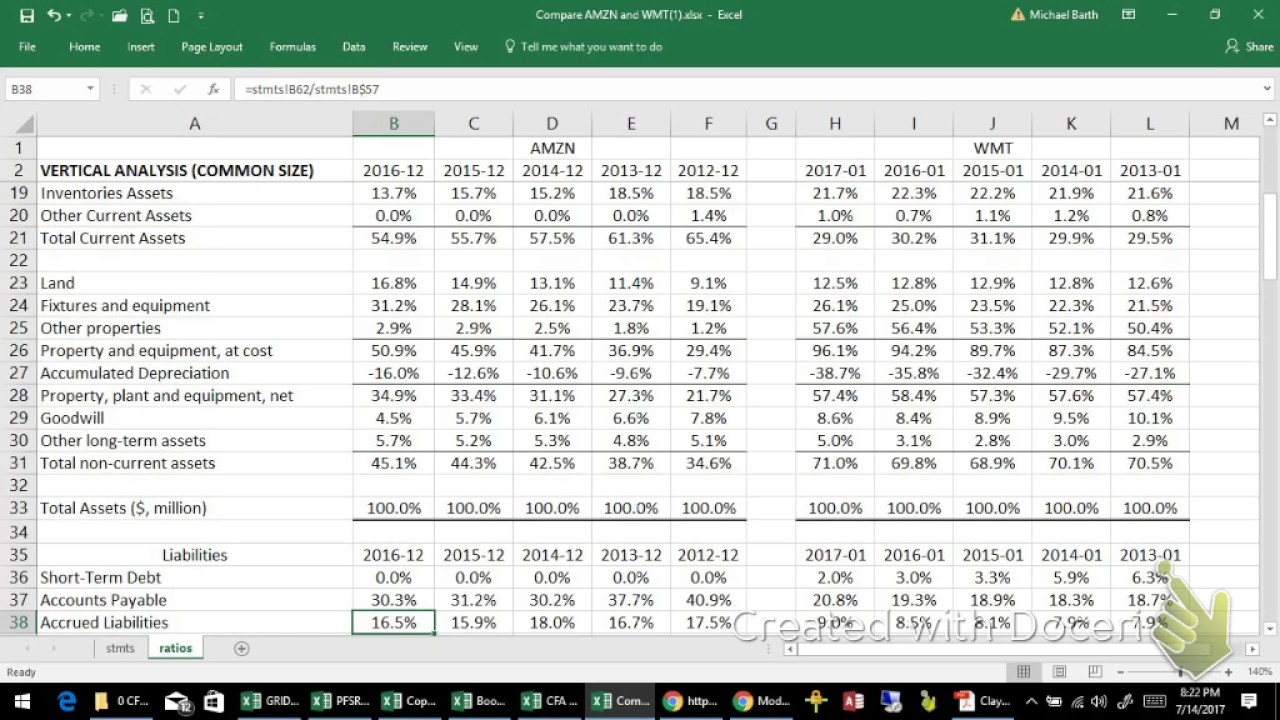1280x720 pixels.
Task: Click vertical scrollbar down arrow
Action: pyautogui.click(x=1269, y=628)
